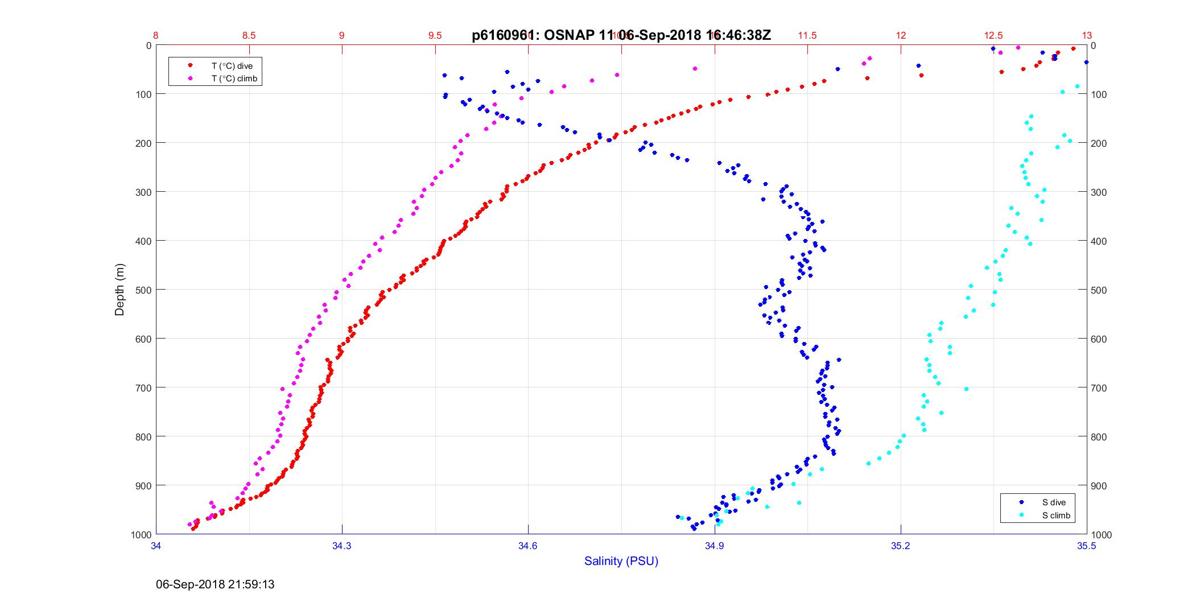This screenshot has height=601, width=1200.
Task: Click the red '13' temperature tick label
Action: coord(1086,35)
